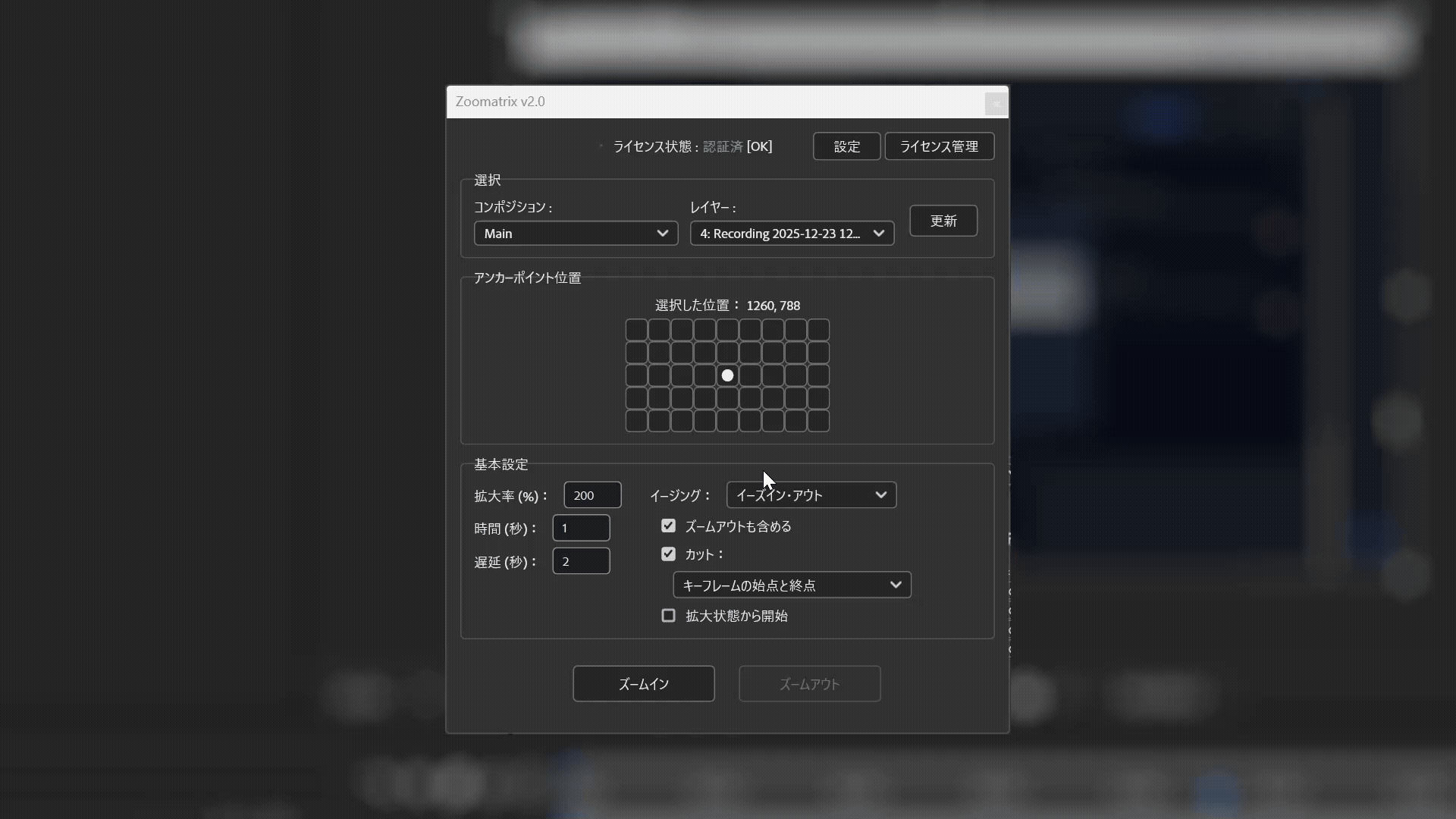The image size is (1456, 819).
Task: Expand the レイヤー dropdown with Recording layer
Action: pyautogui.click(x=792, y=234)
